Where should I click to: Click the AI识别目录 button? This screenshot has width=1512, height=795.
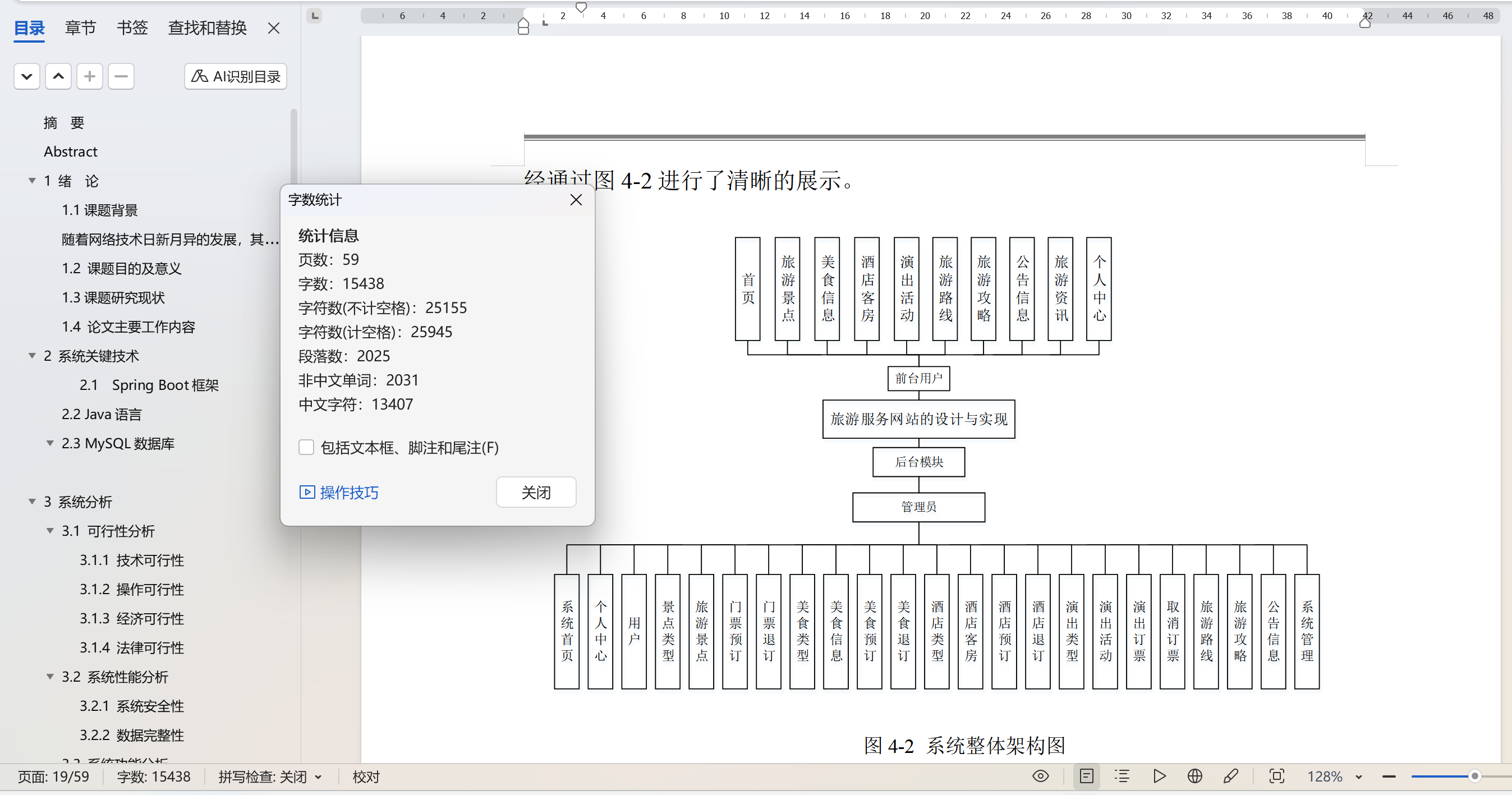point(236,76)
